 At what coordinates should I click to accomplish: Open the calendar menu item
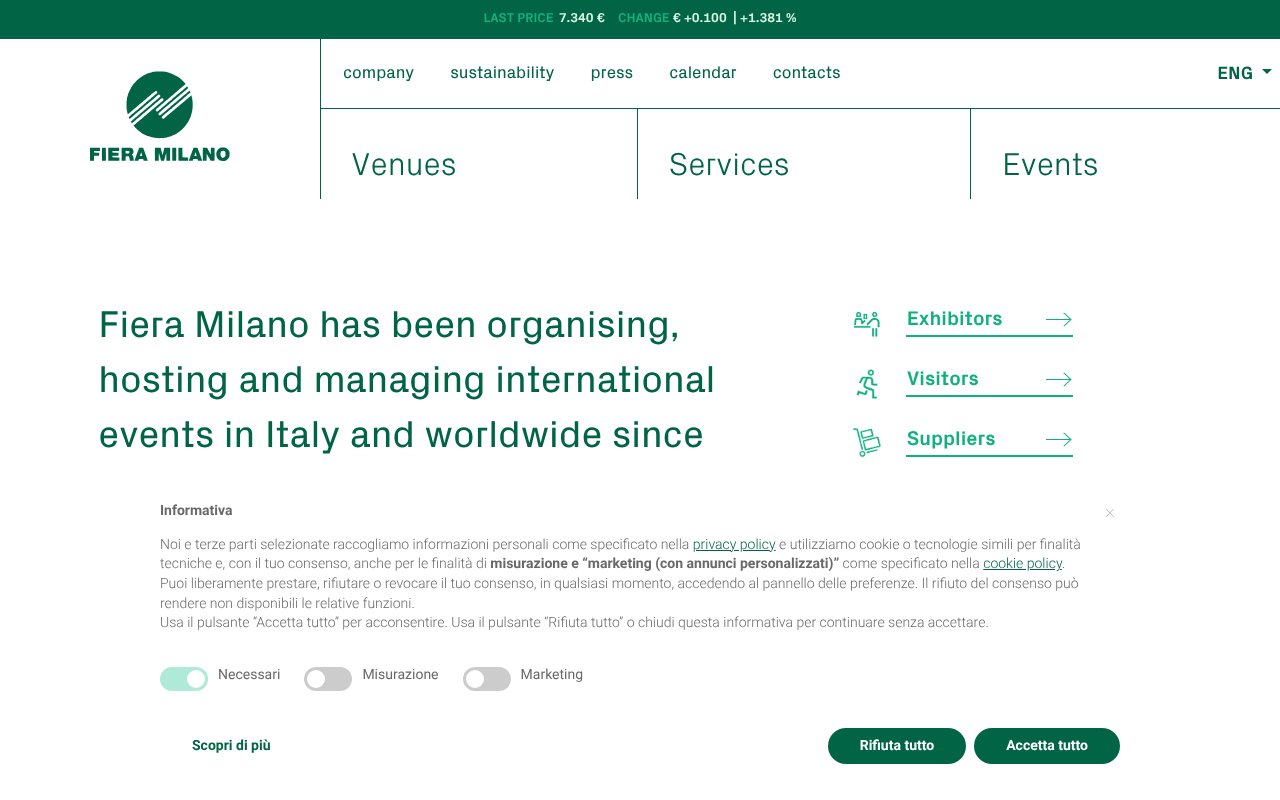click(703, 73)
